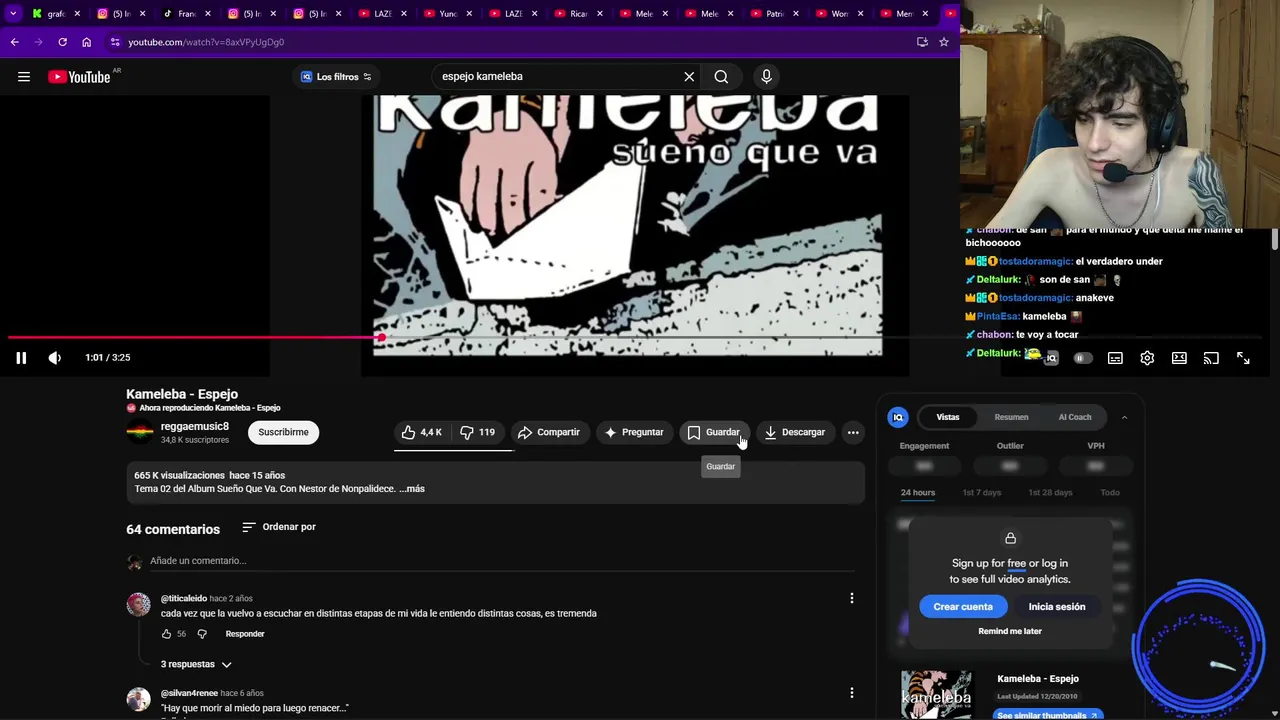Viewport: 1280px width, 720px height.
Task: Go to the YouTube home logo
Action: coord(79,77)
